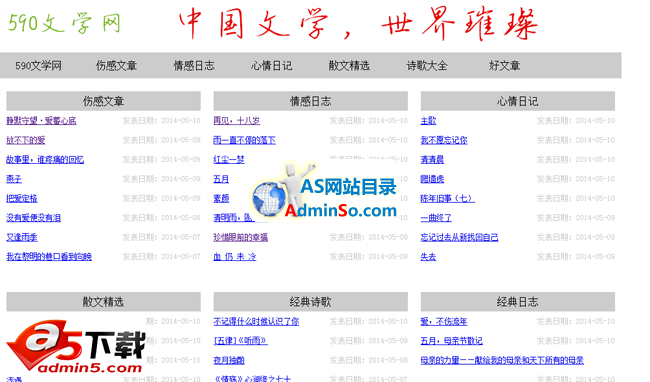The width and height of the screenshot is (650, 382).
Task: Click the date beside 主歌
Action: pyautogui.click(x=576, y=121)
